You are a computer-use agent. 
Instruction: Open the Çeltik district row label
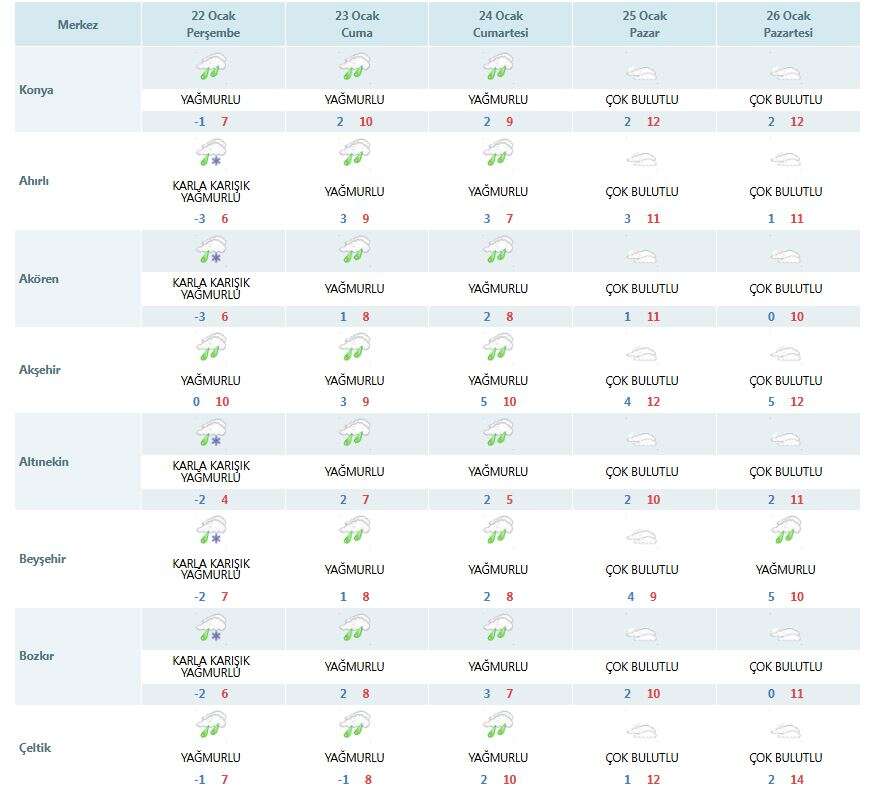[35, 749]
